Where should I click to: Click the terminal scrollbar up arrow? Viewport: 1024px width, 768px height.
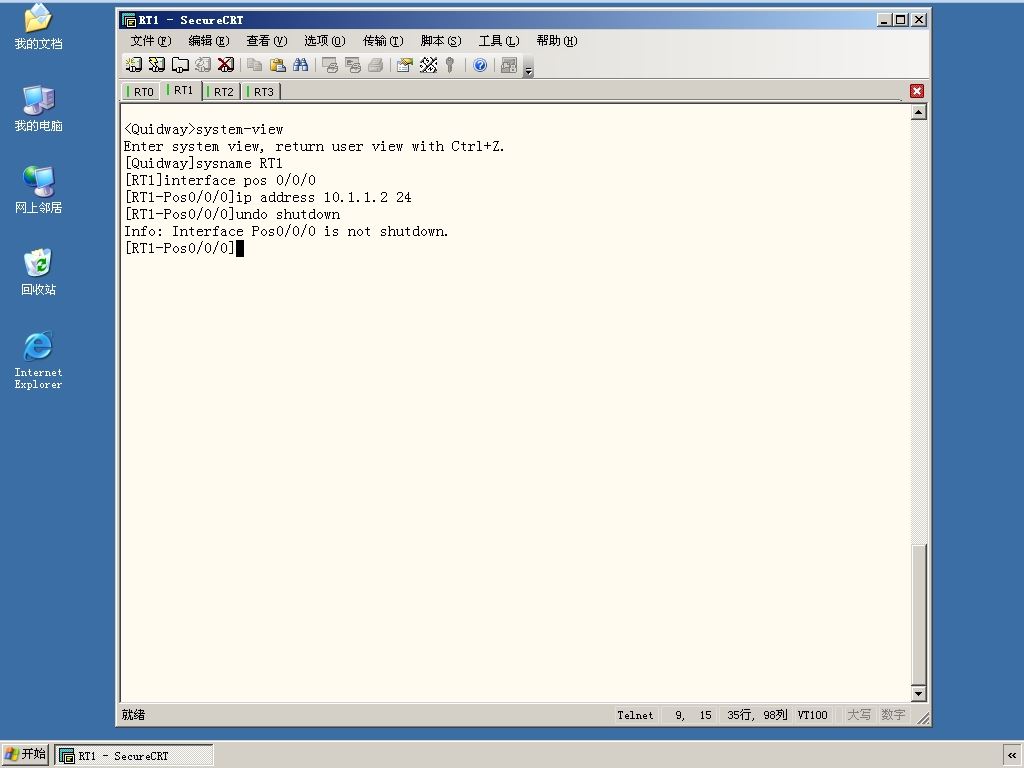point(918,112)
